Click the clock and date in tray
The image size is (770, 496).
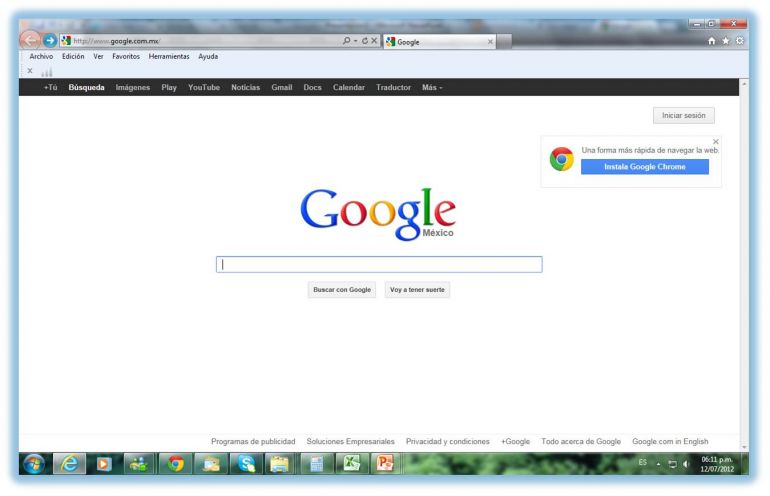tap(717, 464)
